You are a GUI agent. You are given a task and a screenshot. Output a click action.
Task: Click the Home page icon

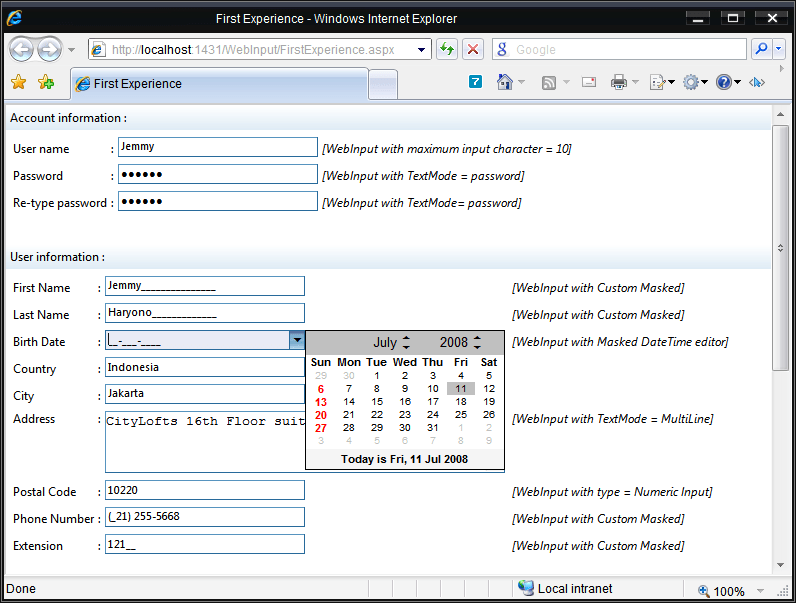(505, 83)
